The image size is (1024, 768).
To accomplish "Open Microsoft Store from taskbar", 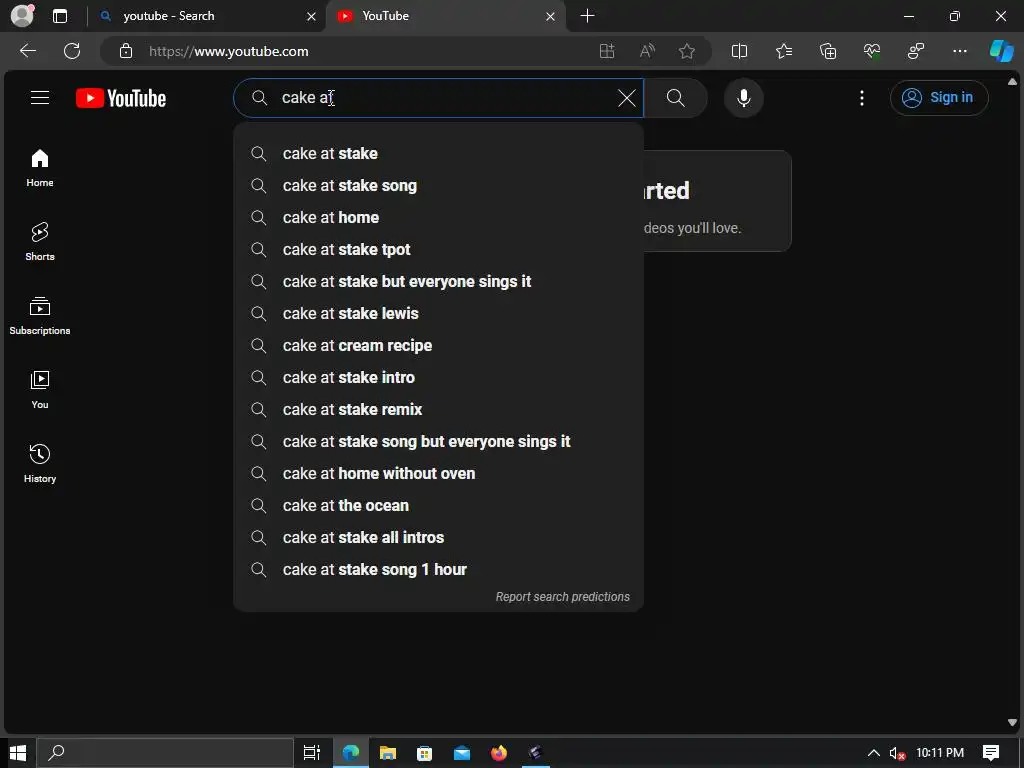I will [x=424, y=753].
